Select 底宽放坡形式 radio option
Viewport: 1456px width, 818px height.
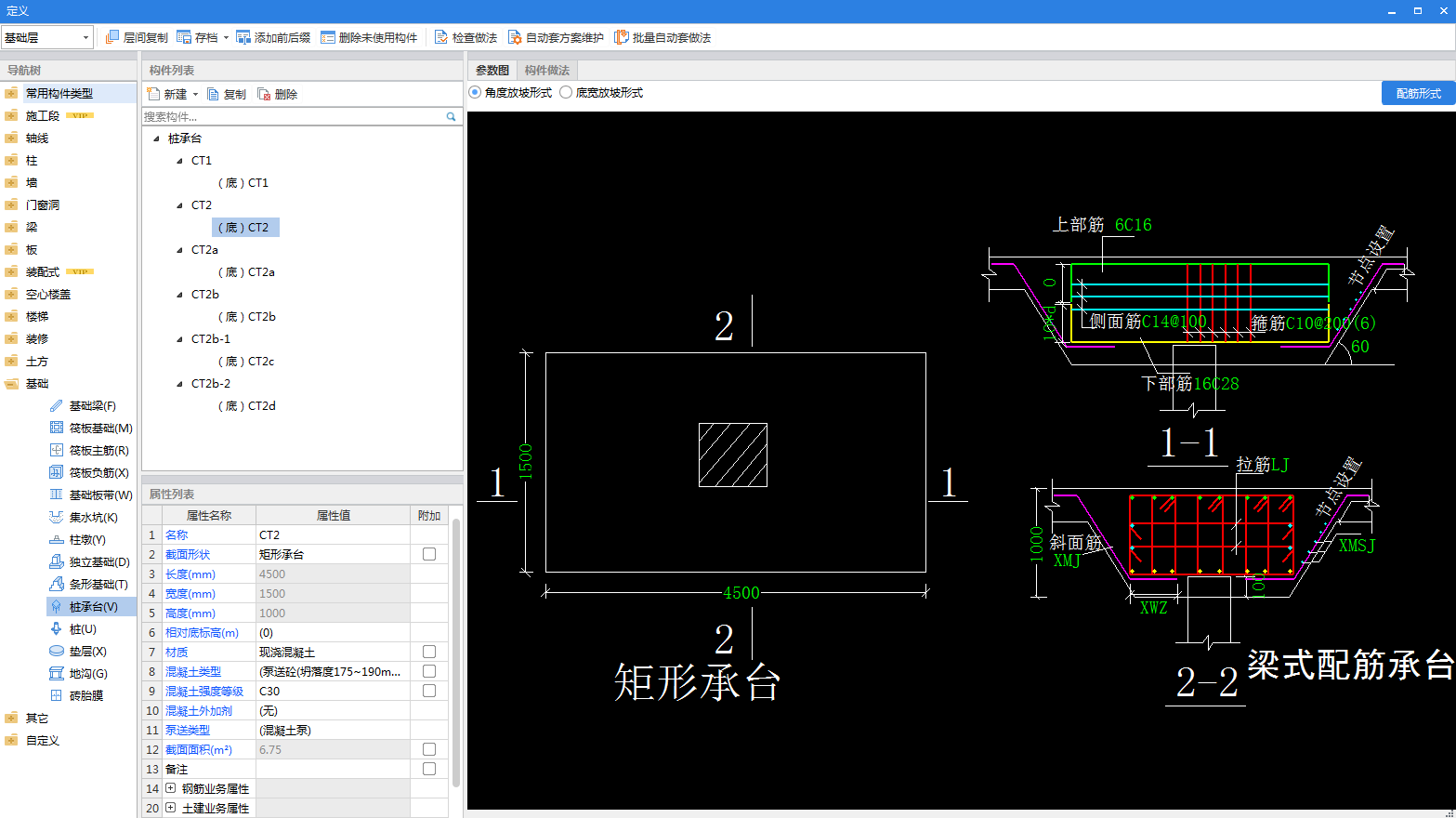point(566,92)
